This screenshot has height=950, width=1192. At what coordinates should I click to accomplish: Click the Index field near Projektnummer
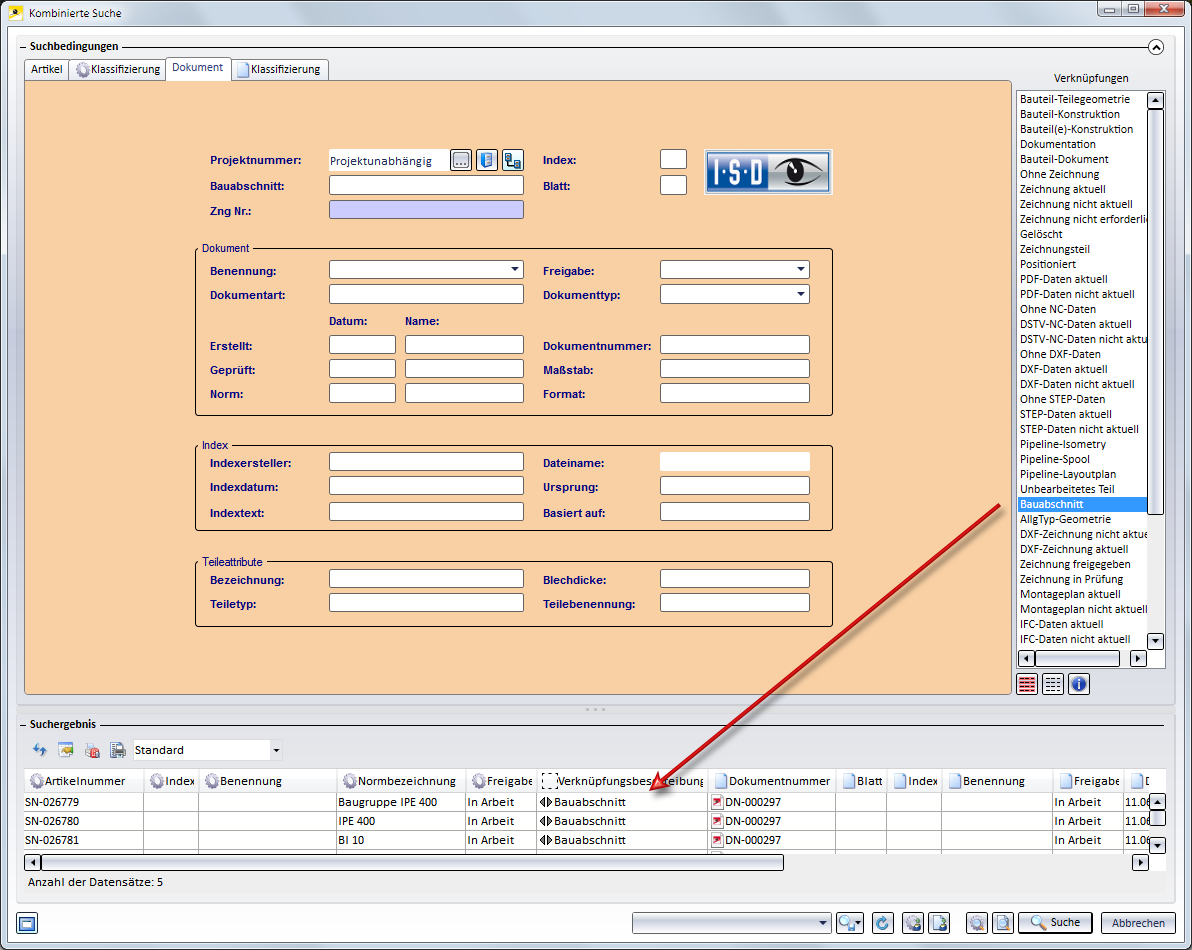(674, 160)
